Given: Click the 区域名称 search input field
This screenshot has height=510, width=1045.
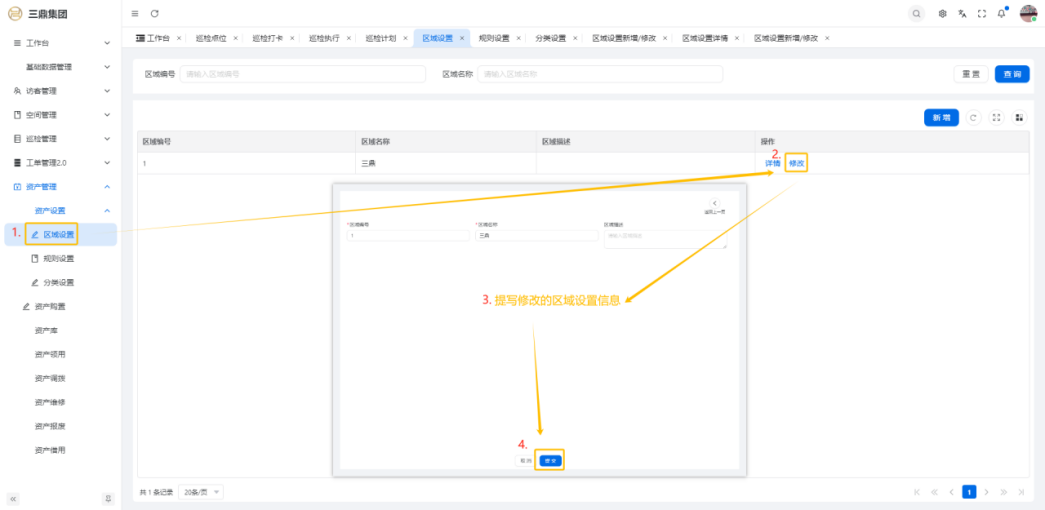Looking at the screenshot, I should [584, 74].
